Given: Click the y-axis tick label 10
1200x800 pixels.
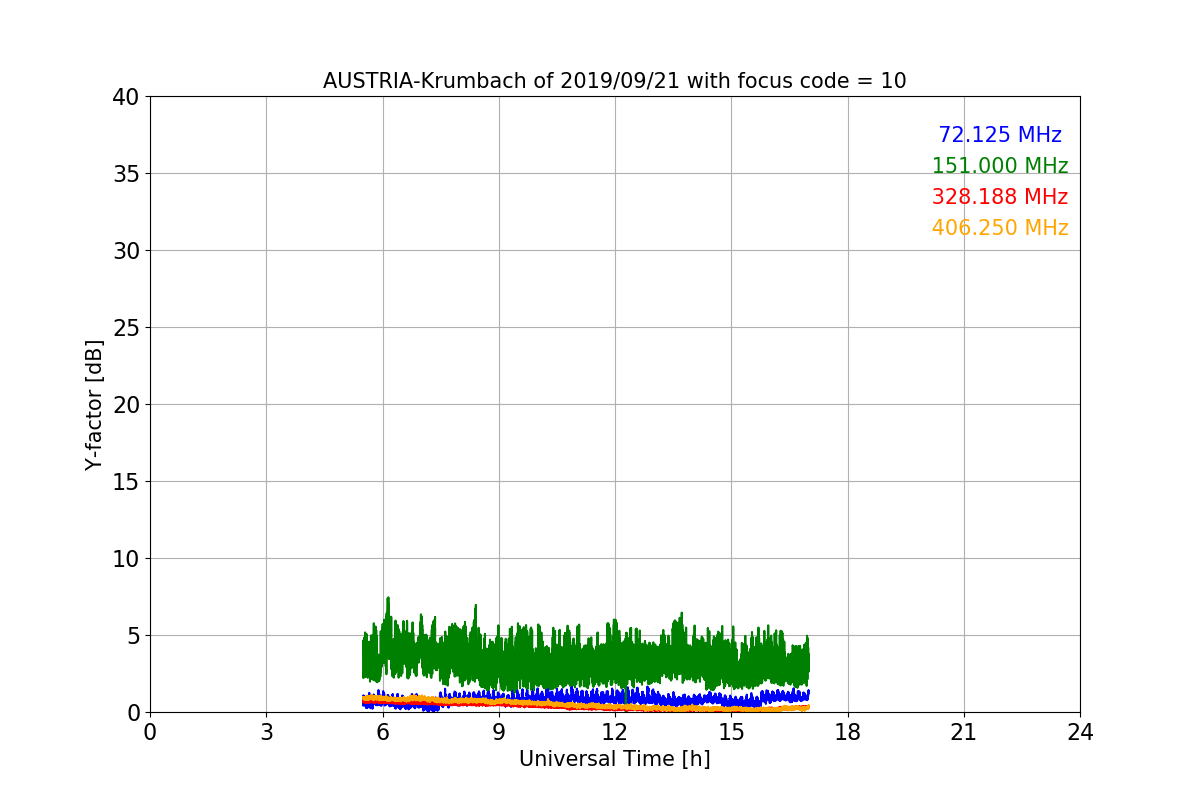Looking at the screenshot, I should (126, 559).
